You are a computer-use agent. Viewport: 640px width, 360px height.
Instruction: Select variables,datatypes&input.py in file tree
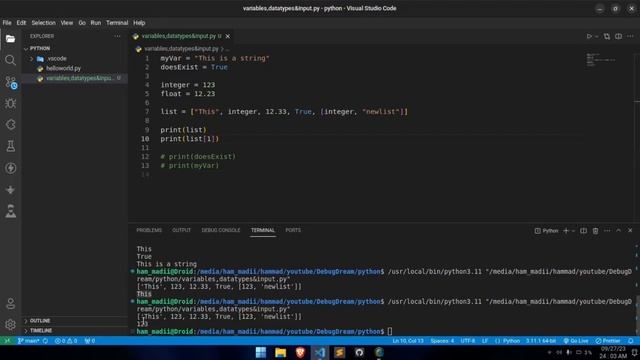[x=75, y=78]
